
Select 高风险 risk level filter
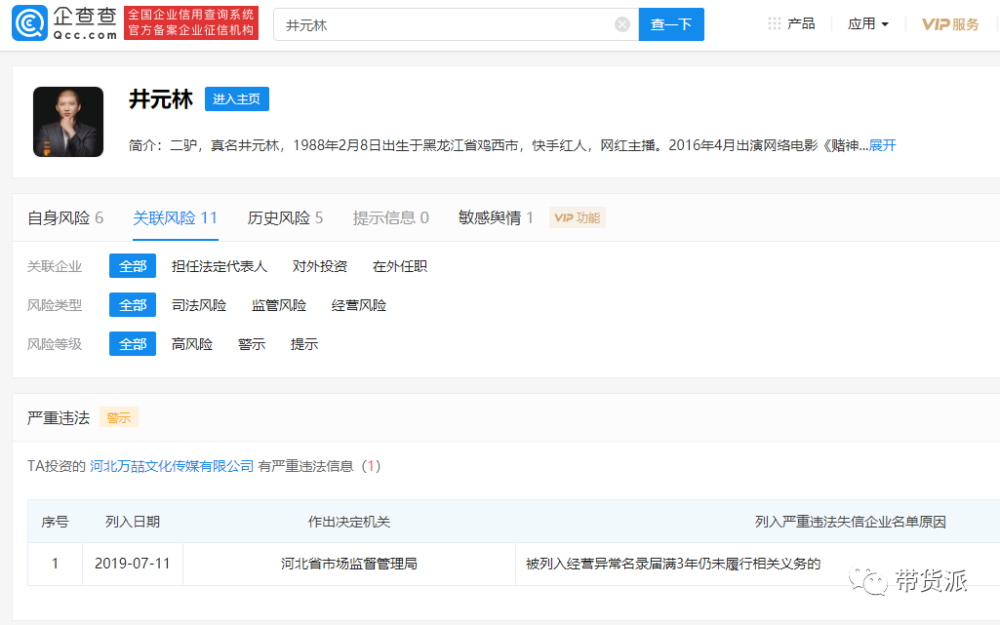pyautogui.click(x=192, y=344)
